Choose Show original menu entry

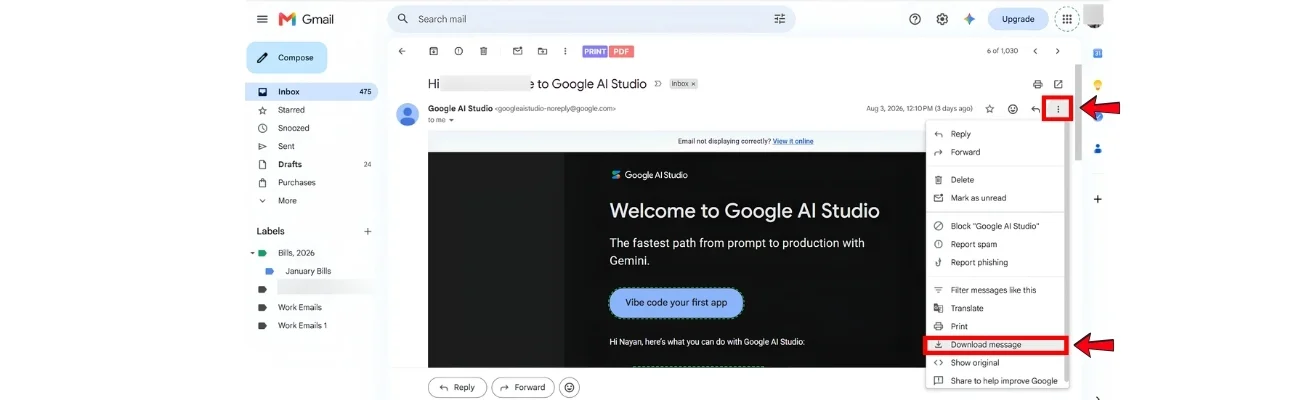pos(997,363)
